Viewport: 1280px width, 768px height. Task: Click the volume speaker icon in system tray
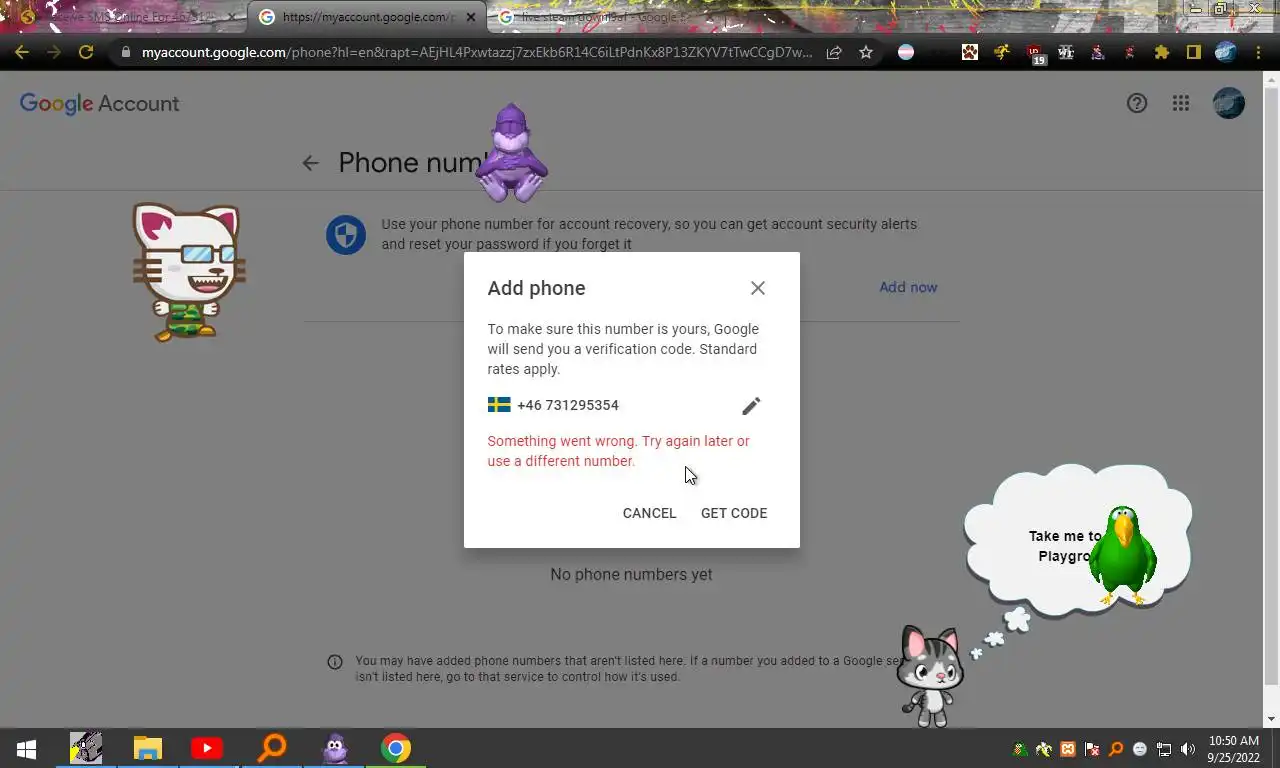pyautogui.click(x=1187, y=749)
